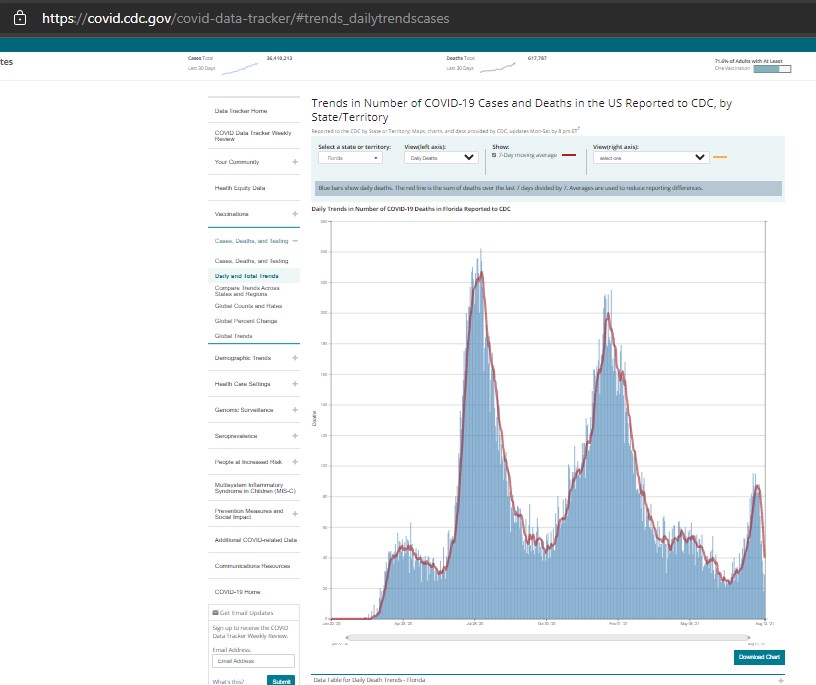This screenshot has width=816, height=685.
Task: Click the Download Chart button
Action: tap(758, 657)
